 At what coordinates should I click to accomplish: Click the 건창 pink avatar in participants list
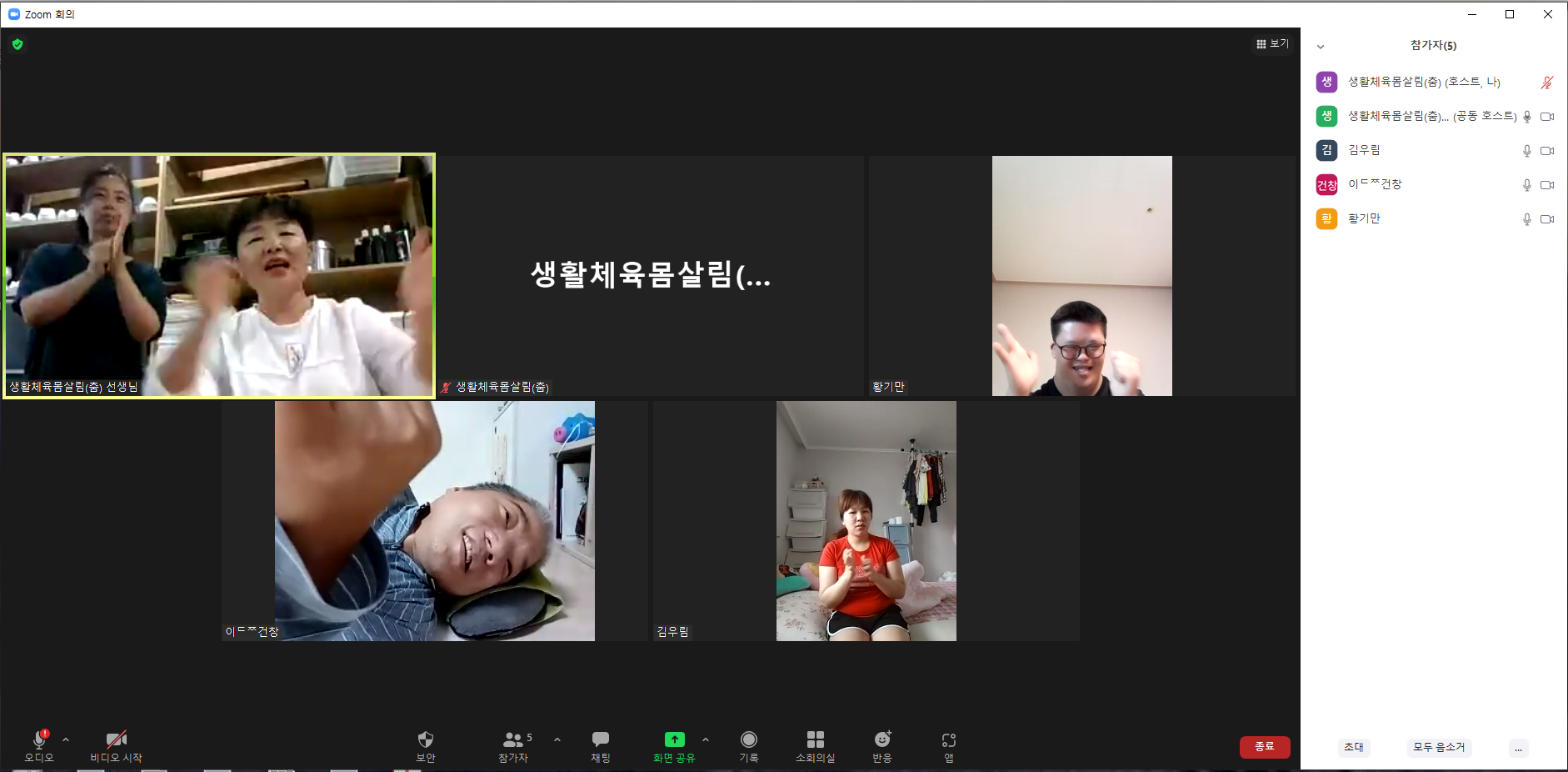(x=1326, y=184)
